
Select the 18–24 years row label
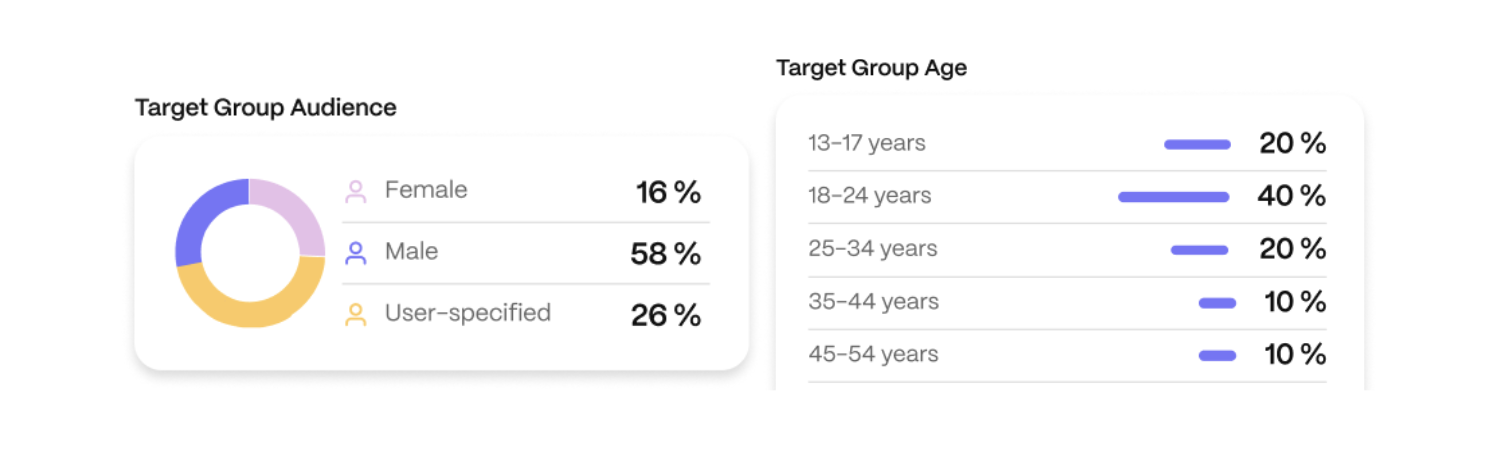pos(869,196)
